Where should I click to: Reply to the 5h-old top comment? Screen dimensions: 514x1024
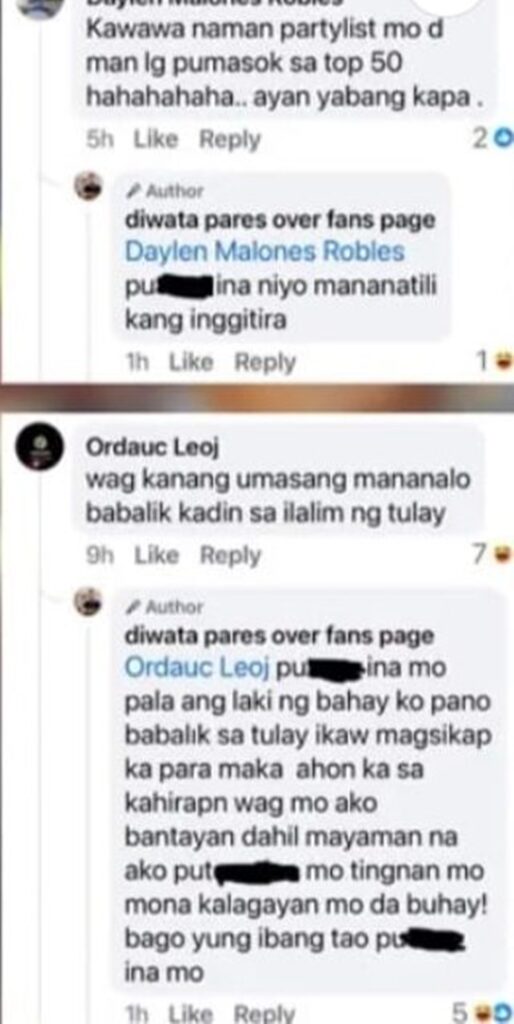pyautogui.click(x=229, y=139)
